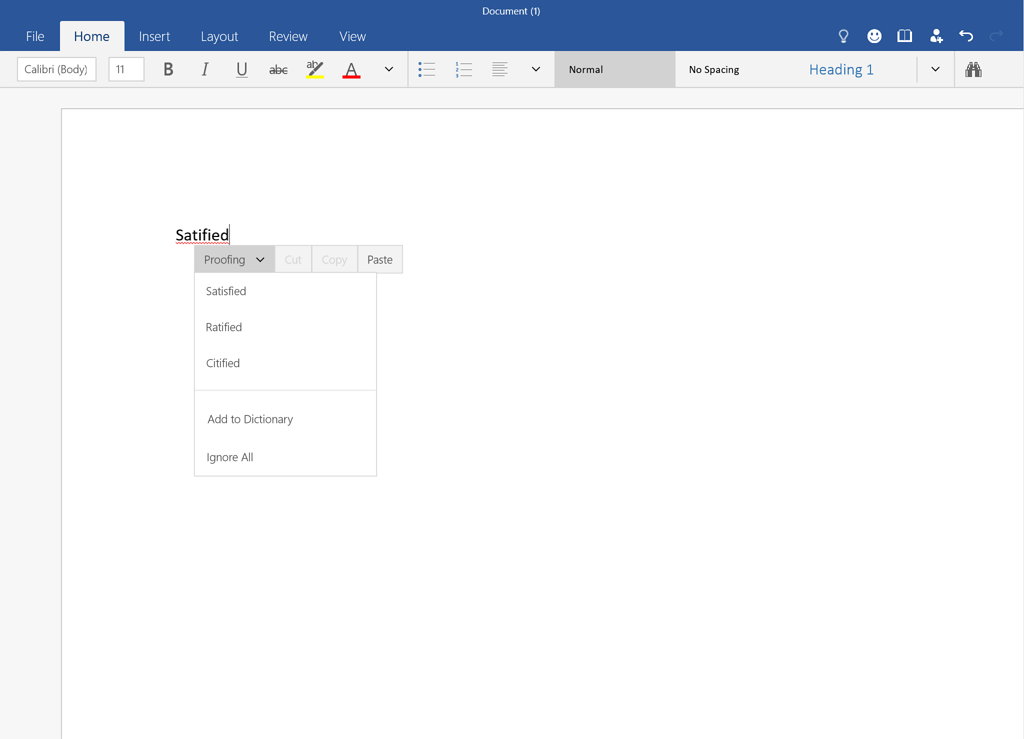Viewport: 1024px width, 739px height.
Task: Open the Proofing dropdown in context menu
Action: pyautogui.click(x=233, y=259)
